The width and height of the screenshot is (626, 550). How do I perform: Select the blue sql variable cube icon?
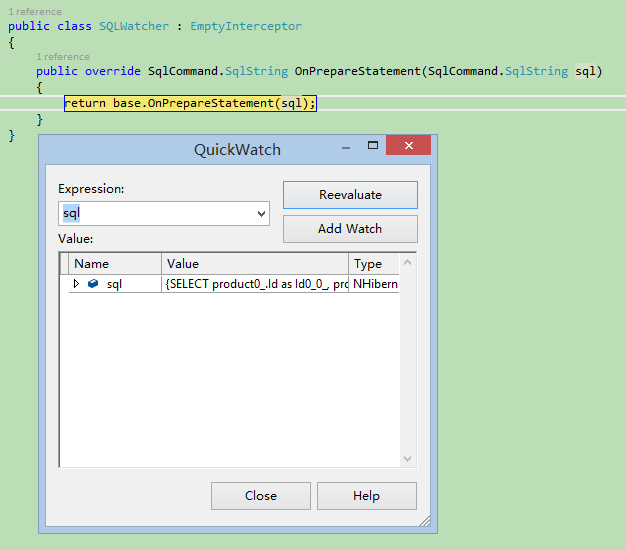[93, 284]
